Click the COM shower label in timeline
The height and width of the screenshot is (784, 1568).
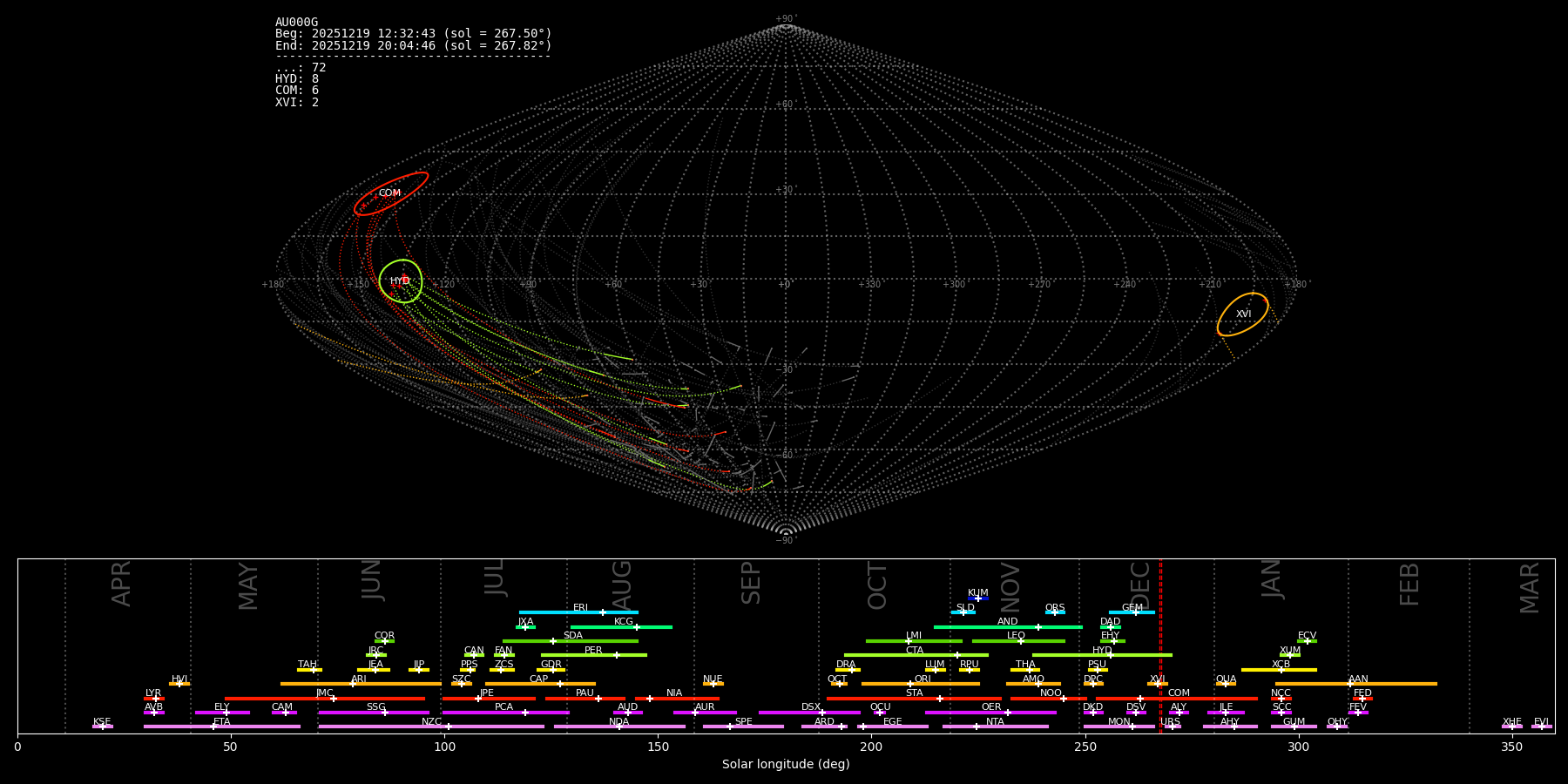[1179, 693]
